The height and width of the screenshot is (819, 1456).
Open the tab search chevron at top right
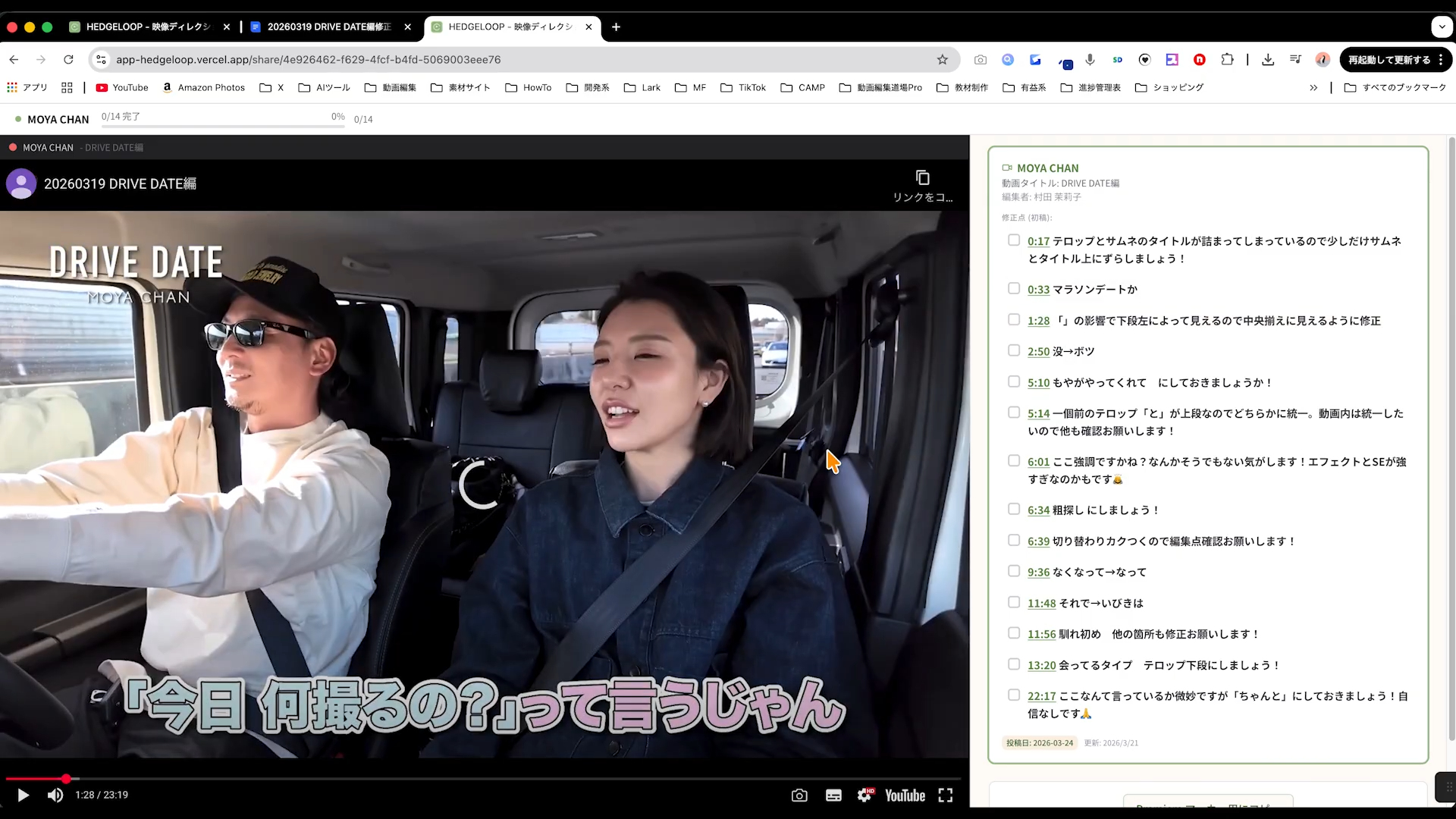tap(1441, 27)
